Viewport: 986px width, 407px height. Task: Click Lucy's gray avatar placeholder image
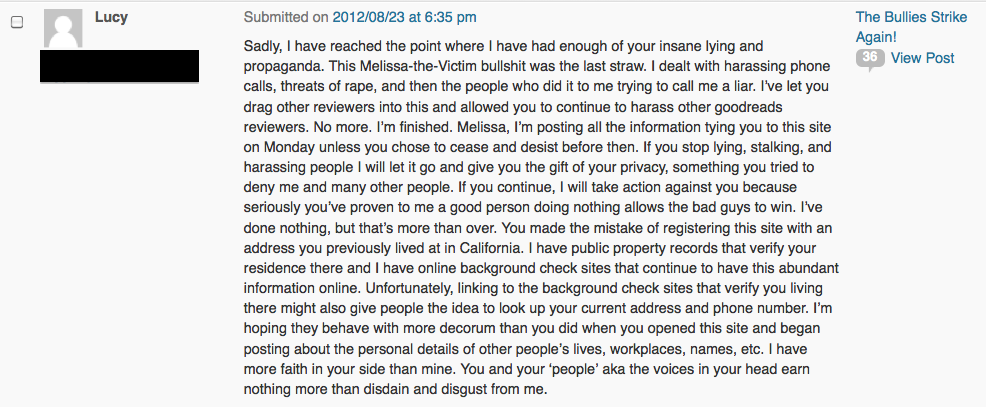coord(63,28)
